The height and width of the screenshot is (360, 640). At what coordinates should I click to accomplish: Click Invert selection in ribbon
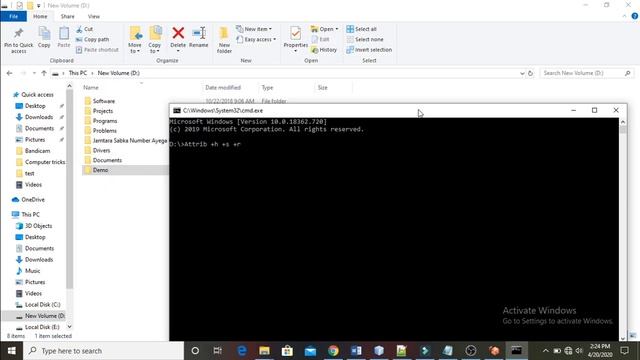(369, 50)
